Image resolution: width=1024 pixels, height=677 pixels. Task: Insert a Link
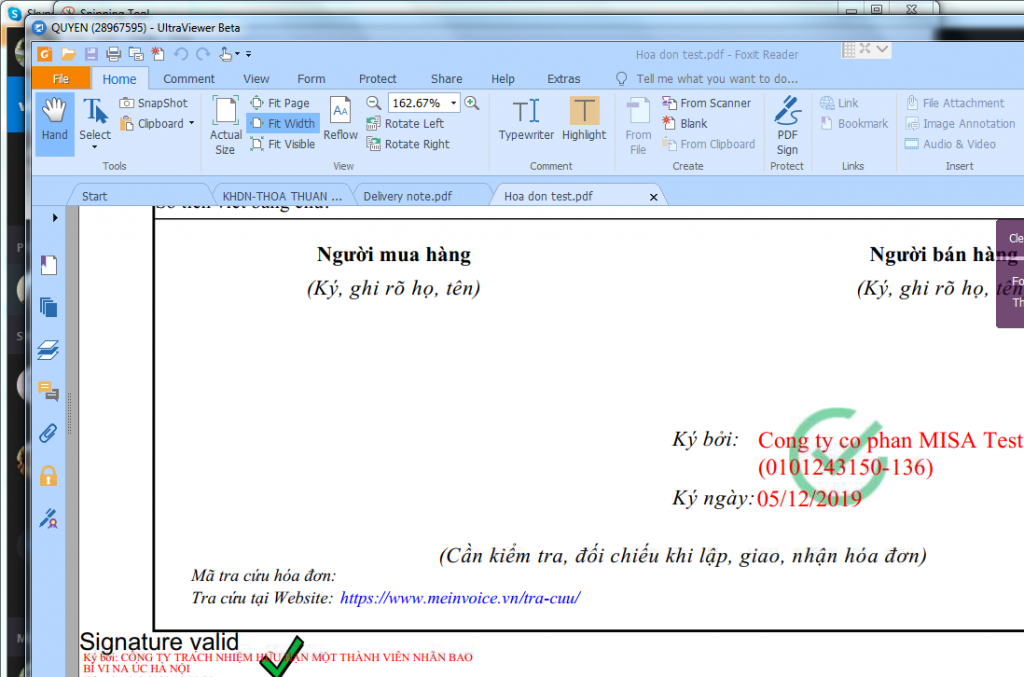(x=839, y=103)
